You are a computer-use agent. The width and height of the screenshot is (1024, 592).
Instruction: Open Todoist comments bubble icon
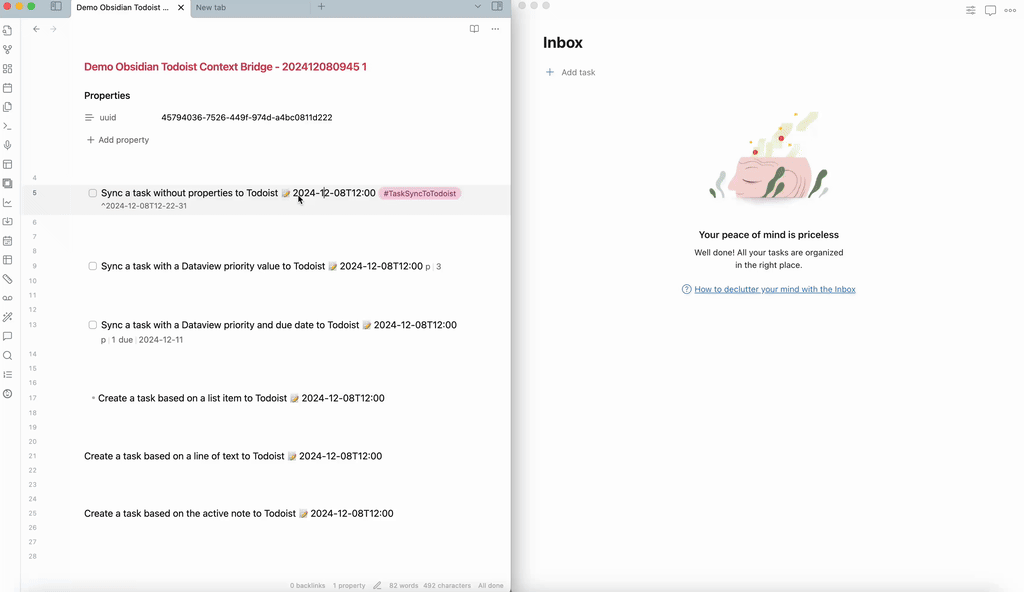pyautogui.click(x=990, y=10)
